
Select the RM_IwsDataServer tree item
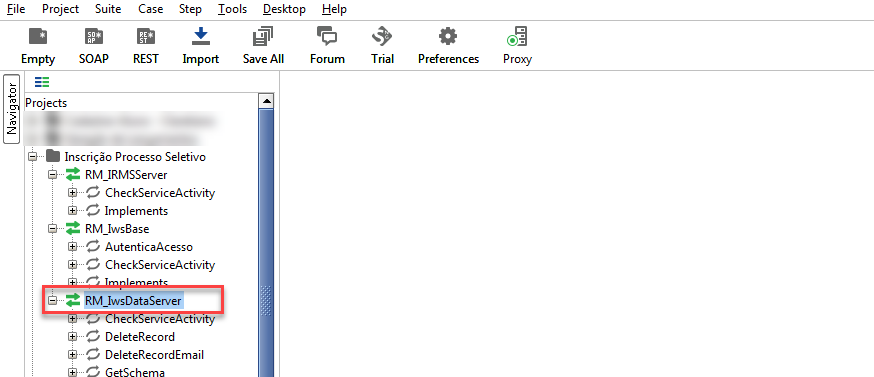(x=133, y=301)
